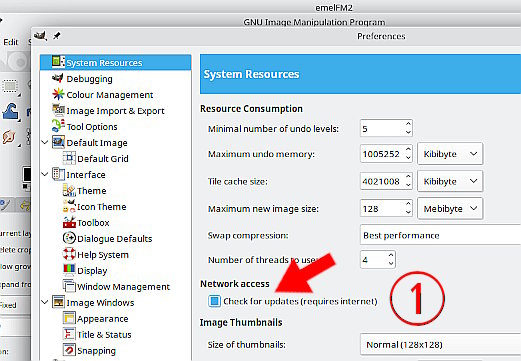Click the Interface icon in the tree
The width and height of the screenshot is (521, 361).
point(58,174)
